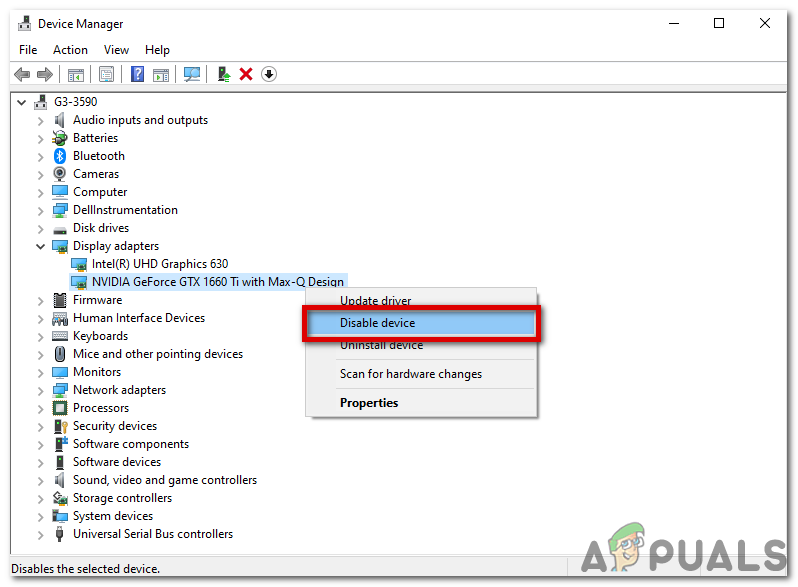Viewport: 798px width, 587px height.
Task: Click the Universal Serial Bus controllers icon
Action: (x=60, y=534)
